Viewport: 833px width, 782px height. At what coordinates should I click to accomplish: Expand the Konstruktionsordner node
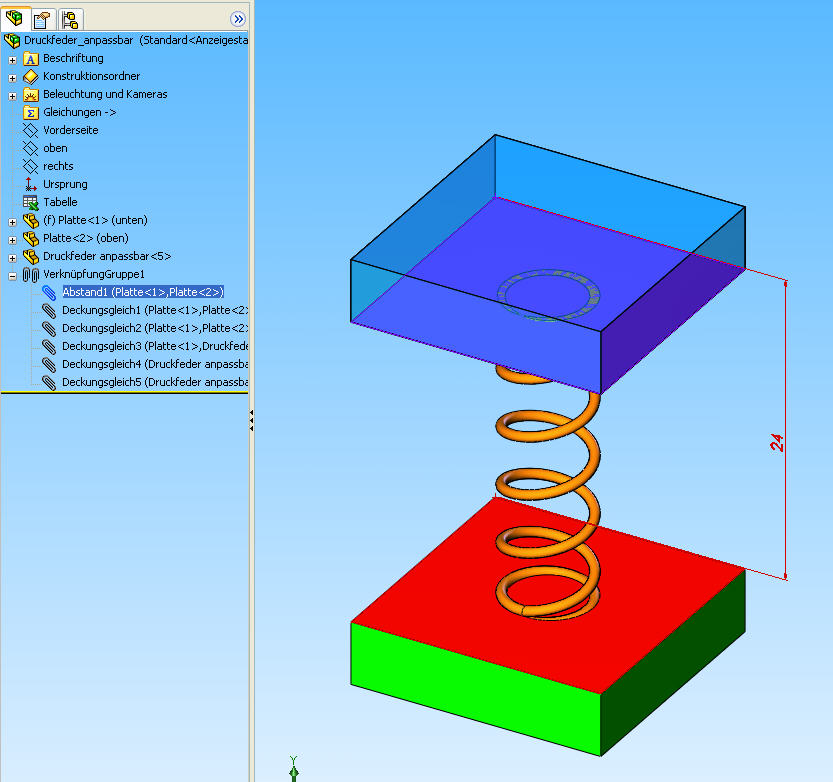click(12, 78)
